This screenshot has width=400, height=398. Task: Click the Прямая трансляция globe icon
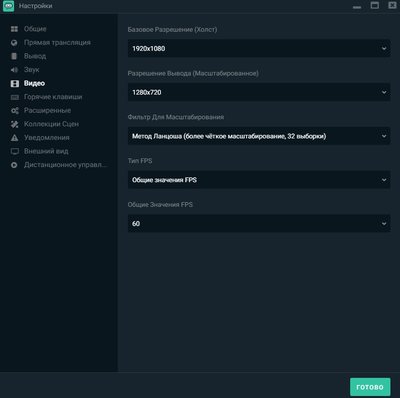[x=14, y=43]
